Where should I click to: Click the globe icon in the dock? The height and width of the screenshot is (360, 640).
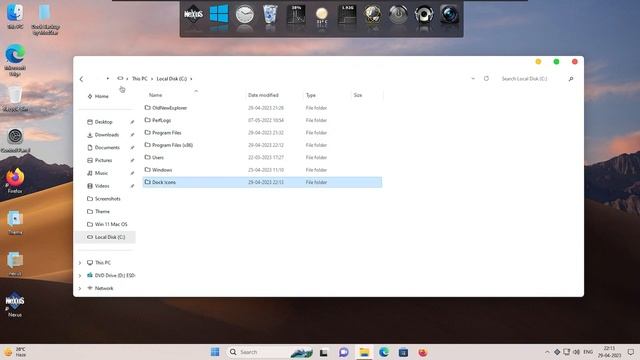tap(373, 15)
